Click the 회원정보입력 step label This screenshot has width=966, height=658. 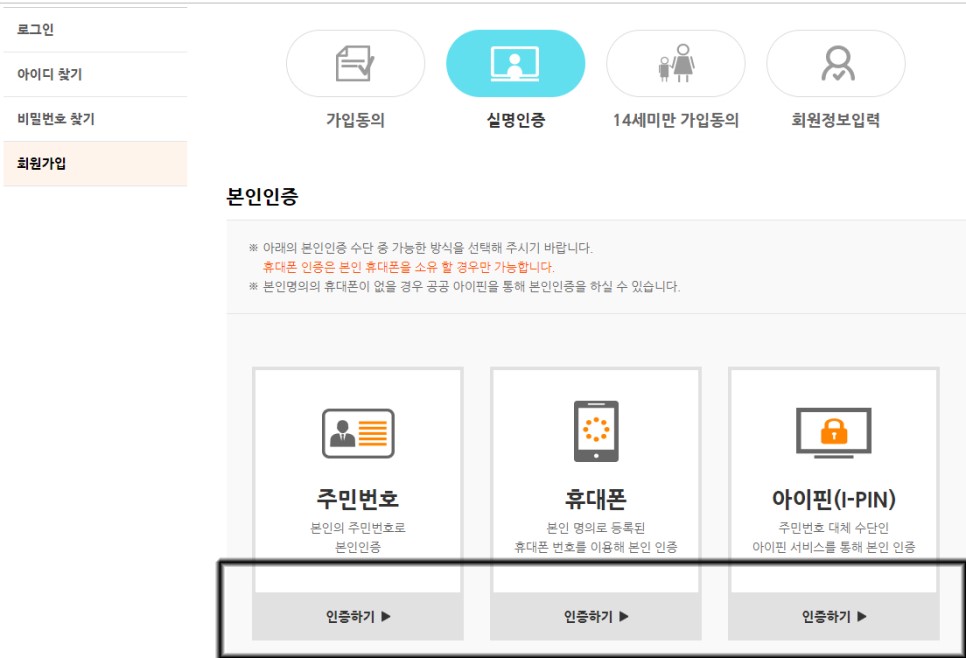(836, 120)
